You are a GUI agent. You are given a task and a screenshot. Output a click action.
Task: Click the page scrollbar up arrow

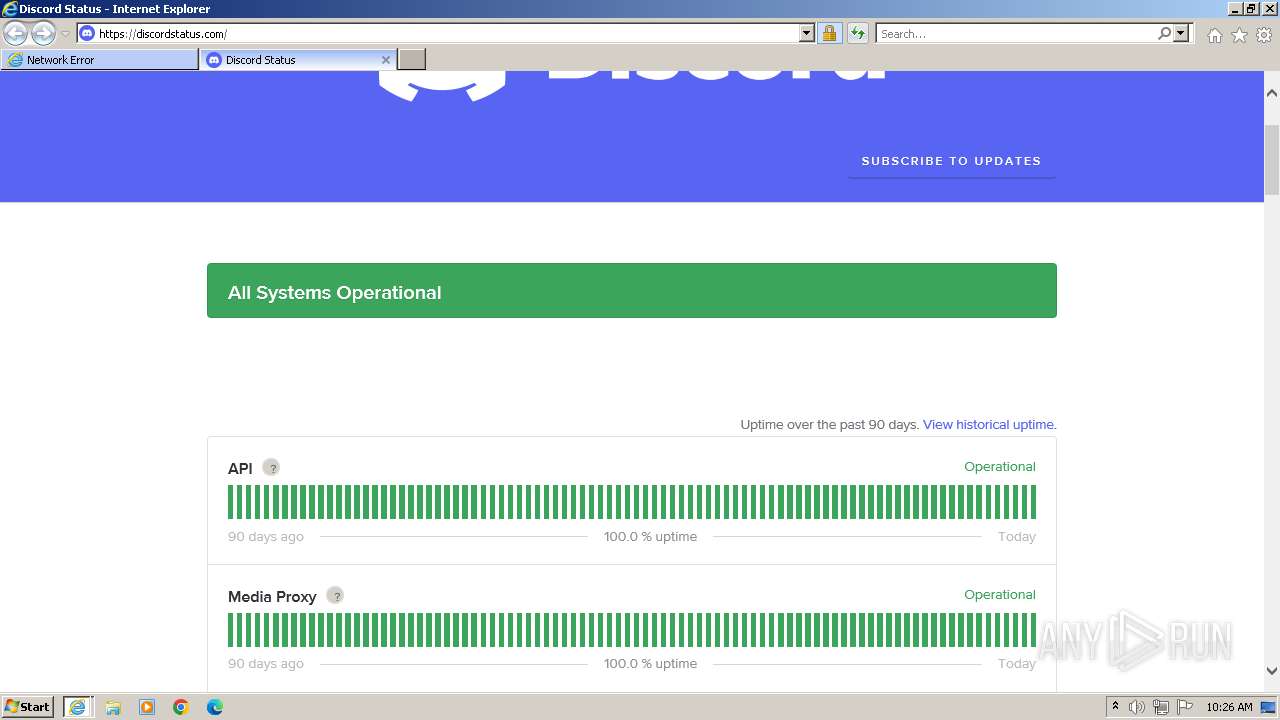[1272, 92]
